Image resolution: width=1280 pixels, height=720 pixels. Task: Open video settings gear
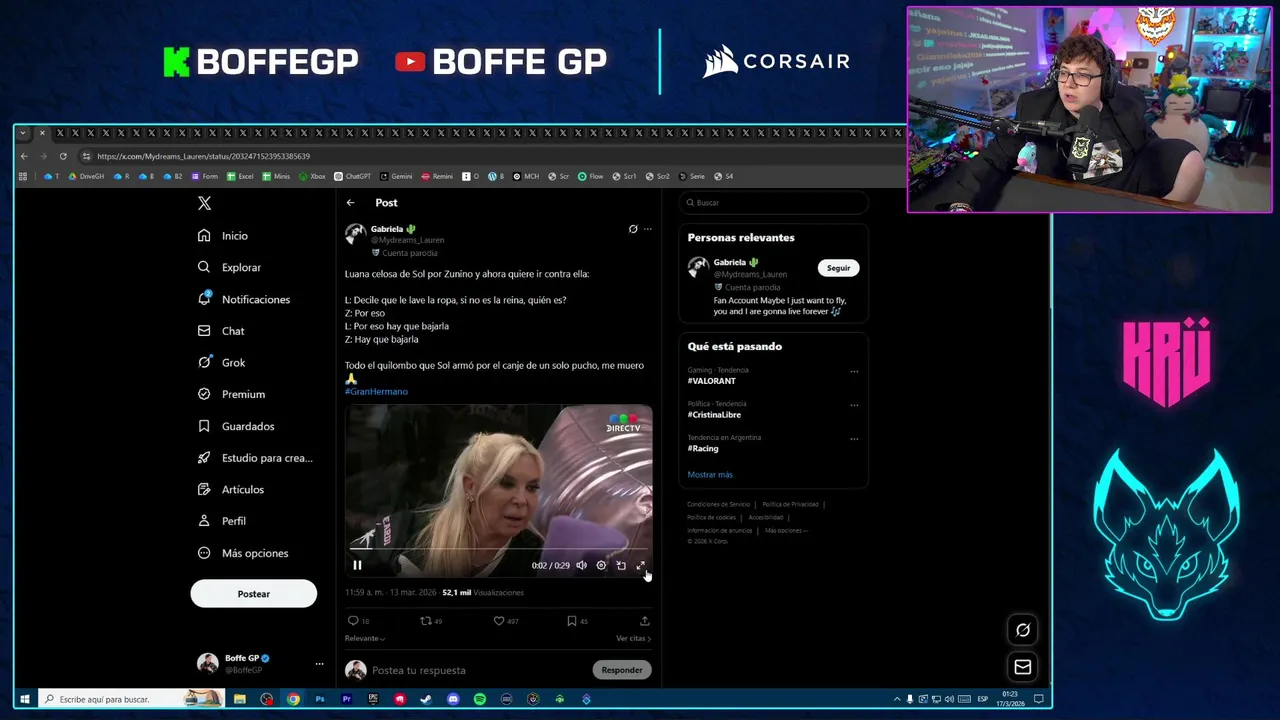[601, 565]
